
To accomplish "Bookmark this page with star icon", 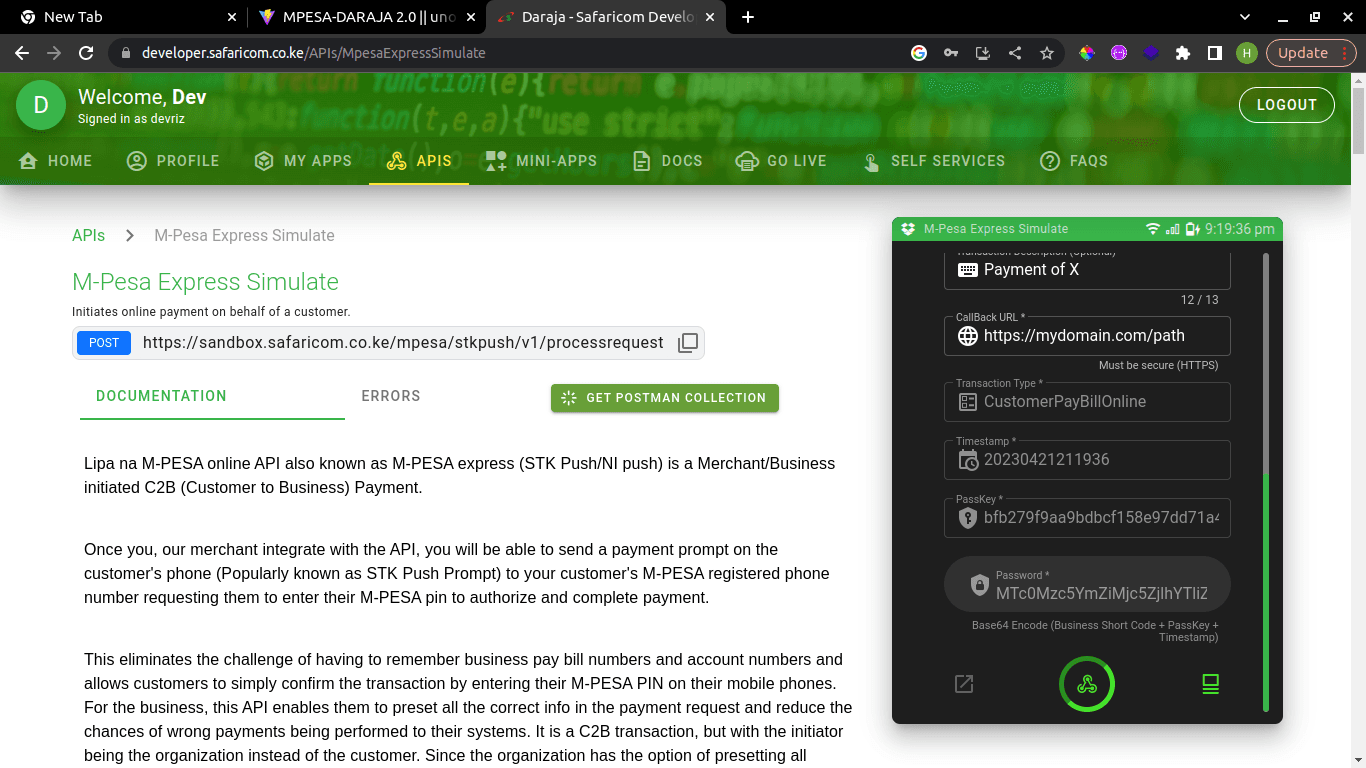I will 1047,53.
